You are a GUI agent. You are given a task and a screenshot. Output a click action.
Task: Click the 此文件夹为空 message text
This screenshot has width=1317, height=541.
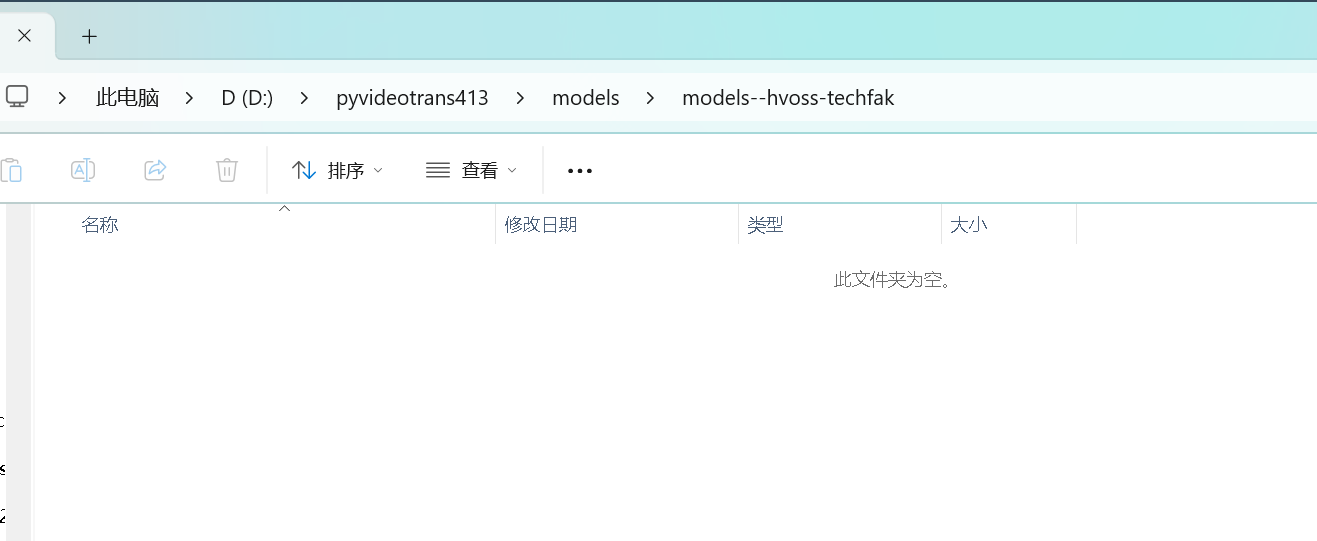click(x=894, y=279)
